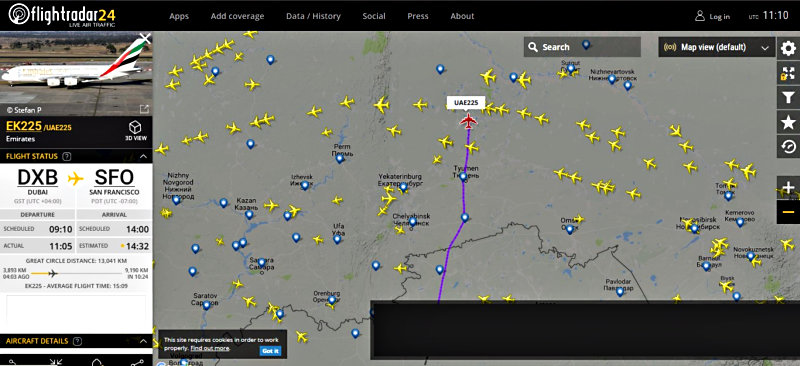The image size is (800, 366).
Task: Open the aircraft photo external link icon
Action: pyautogui.click(x=144, y=109)
